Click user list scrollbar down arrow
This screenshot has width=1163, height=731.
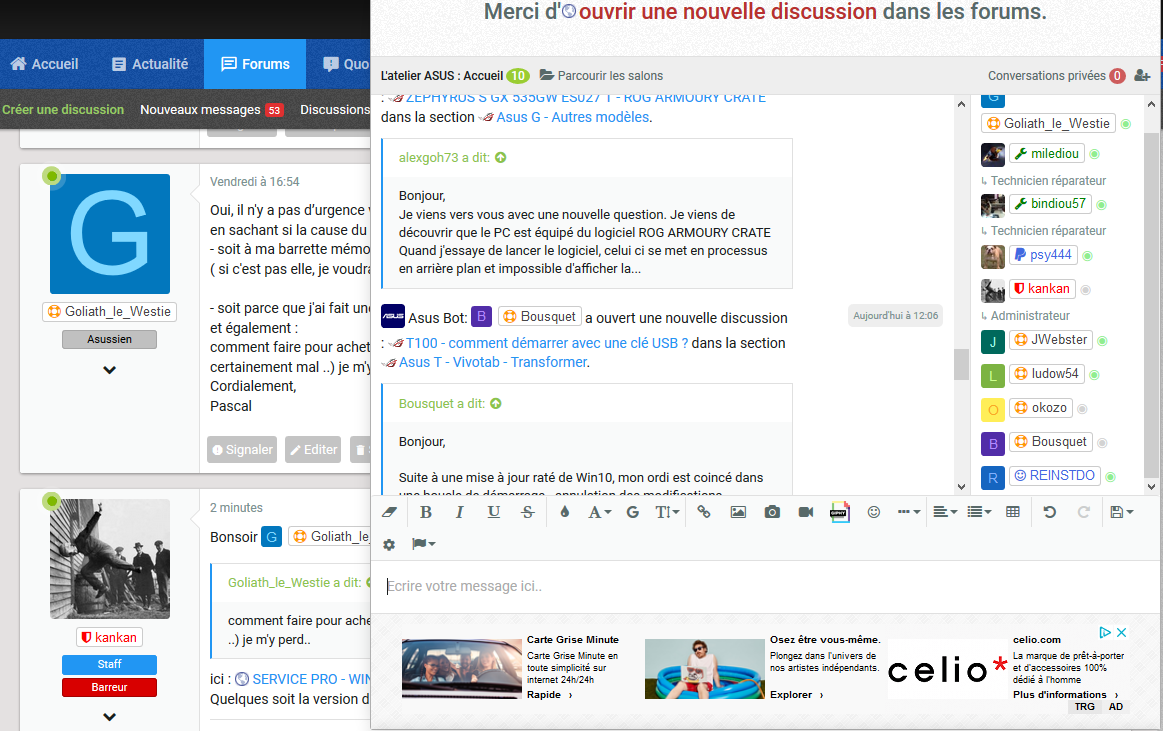1151,487
